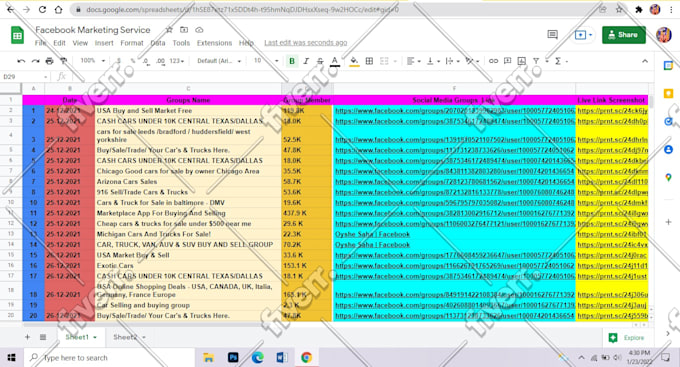The height and width of the screenshot is (367, 680).
Task: Open the Calendar side panel icon
Action: 668,66
